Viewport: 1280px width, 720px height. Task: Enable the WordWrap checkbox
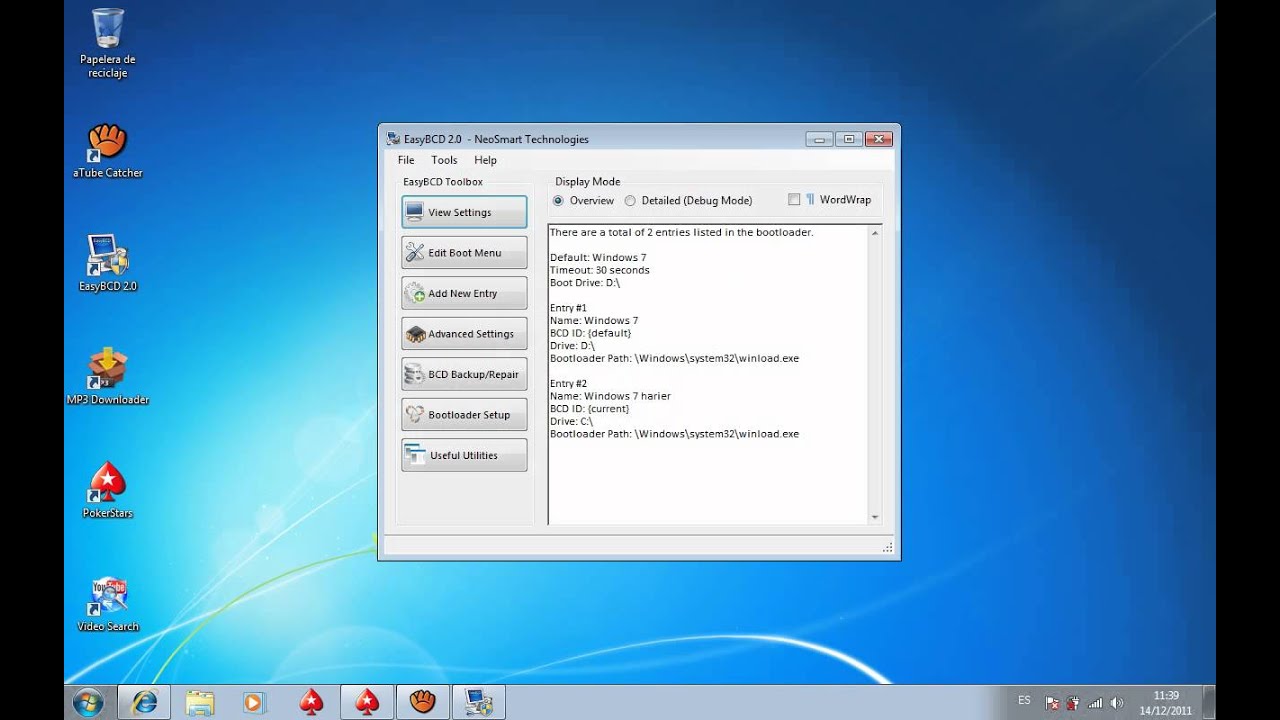(794, 199)
